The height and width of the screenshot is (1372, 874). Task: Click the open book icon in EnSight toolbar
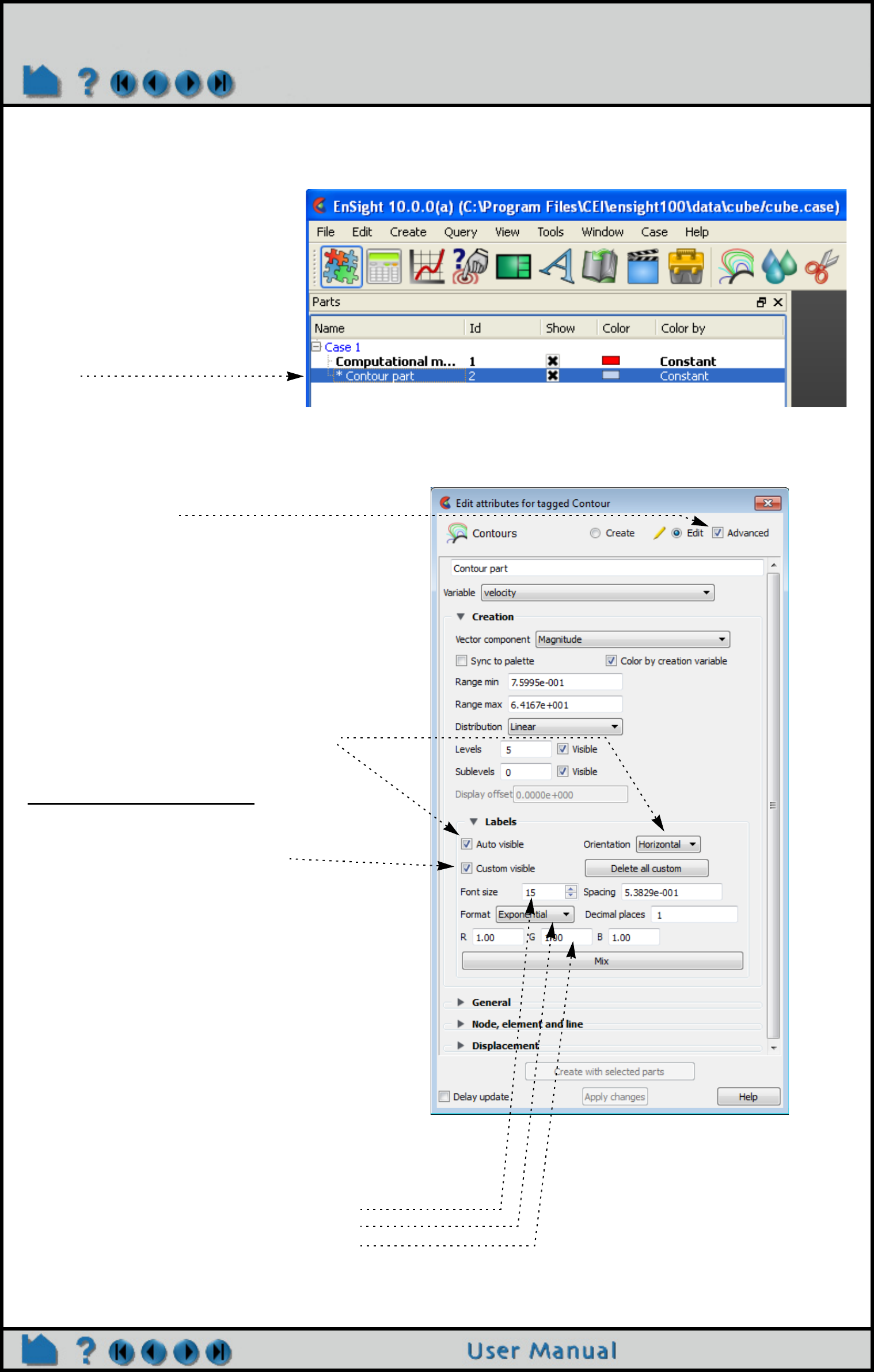point(600,267)
